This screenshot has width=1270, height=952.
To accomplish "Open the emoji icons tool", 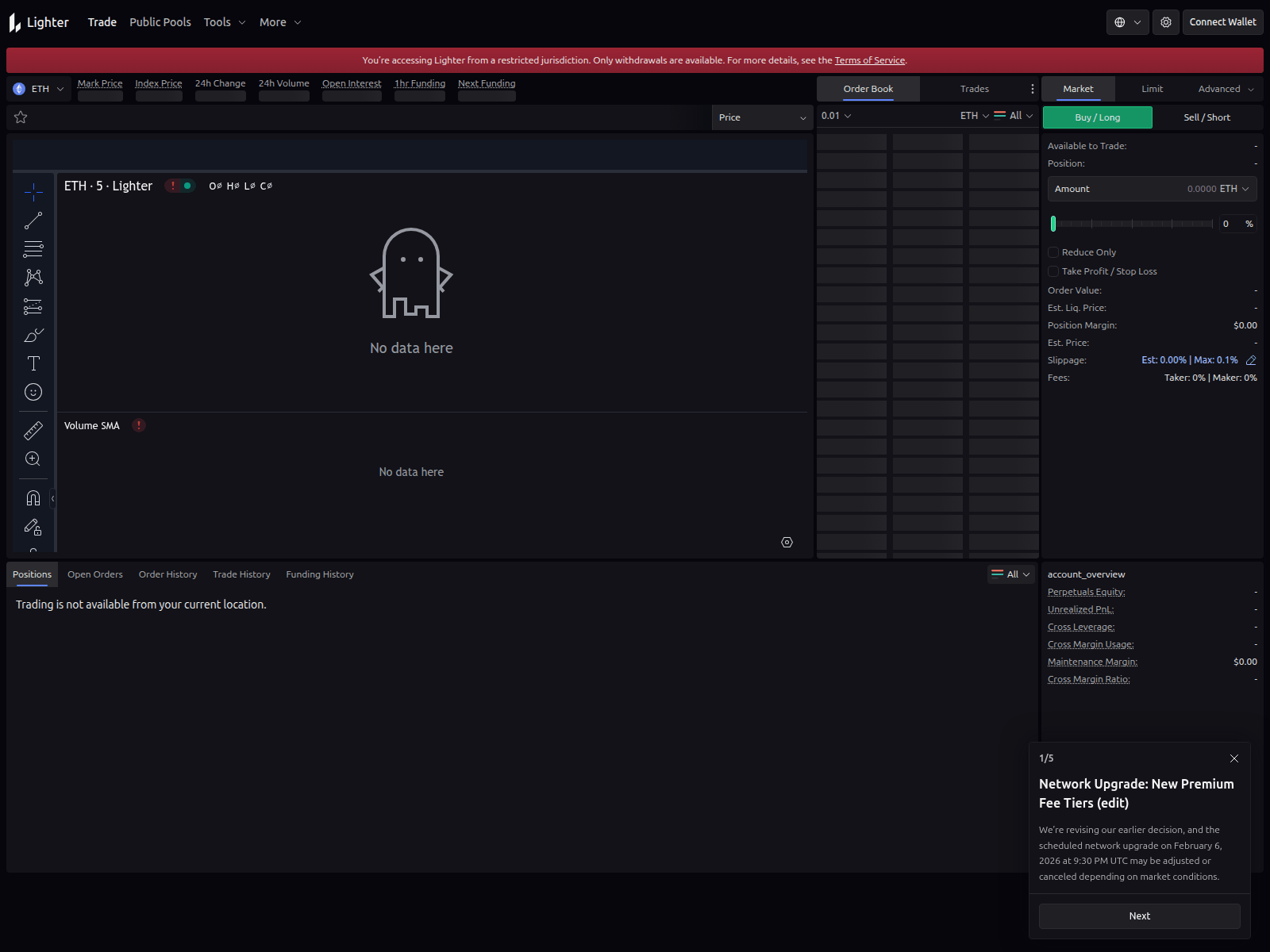I will pyautogui.click(x=33, y=392).
